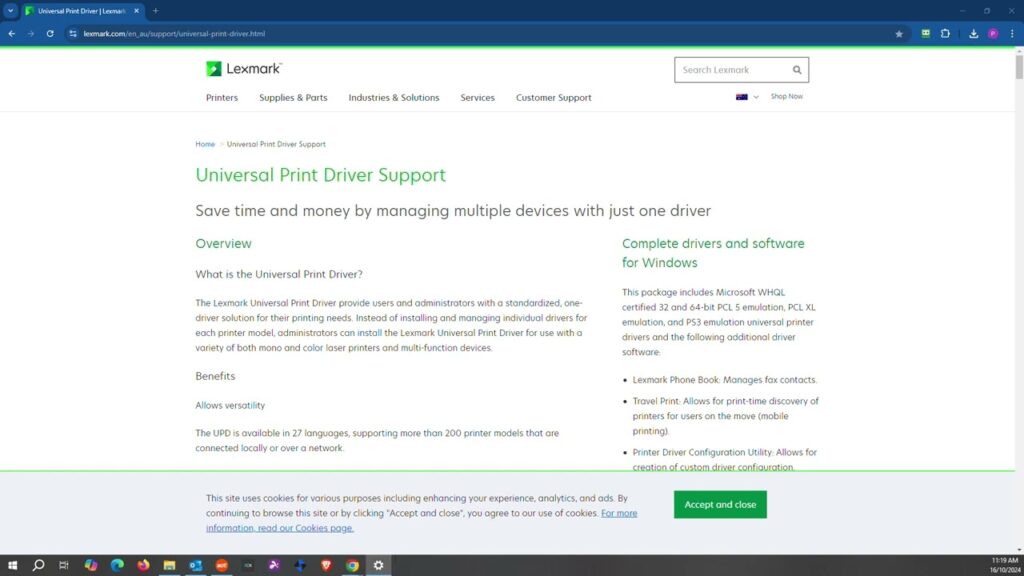
Task: Click the 'Universal Print Driver Support' heading
Action: click(321, 175)
